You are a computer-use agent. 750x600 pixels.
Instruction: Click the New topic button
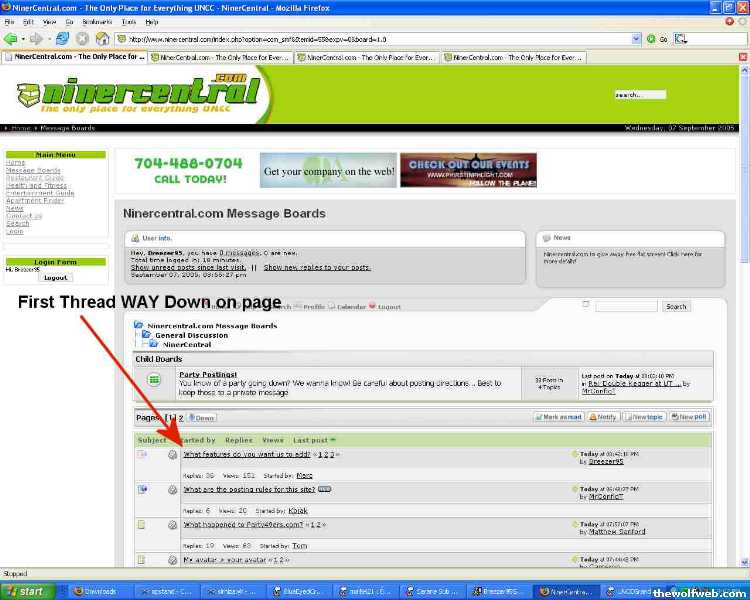pyautogui.click(x=646, y=416)
